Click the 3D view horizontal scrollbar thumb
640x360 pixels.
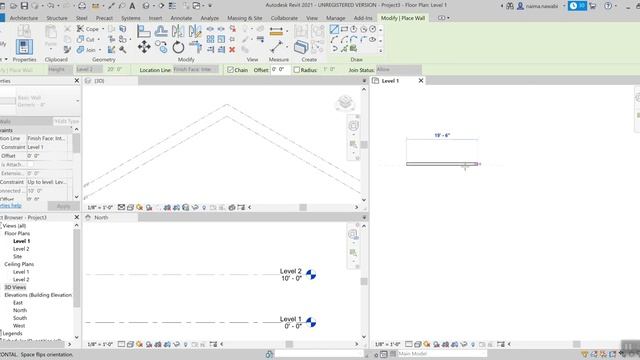pos(303,207)
